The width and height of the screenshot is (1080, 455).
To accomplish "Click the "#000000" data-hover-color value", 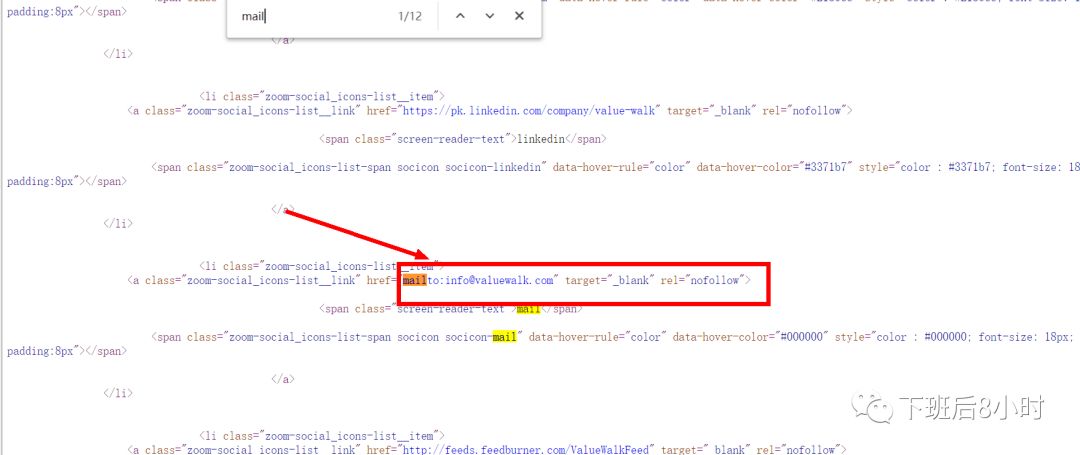I will [x=802, y=337].
